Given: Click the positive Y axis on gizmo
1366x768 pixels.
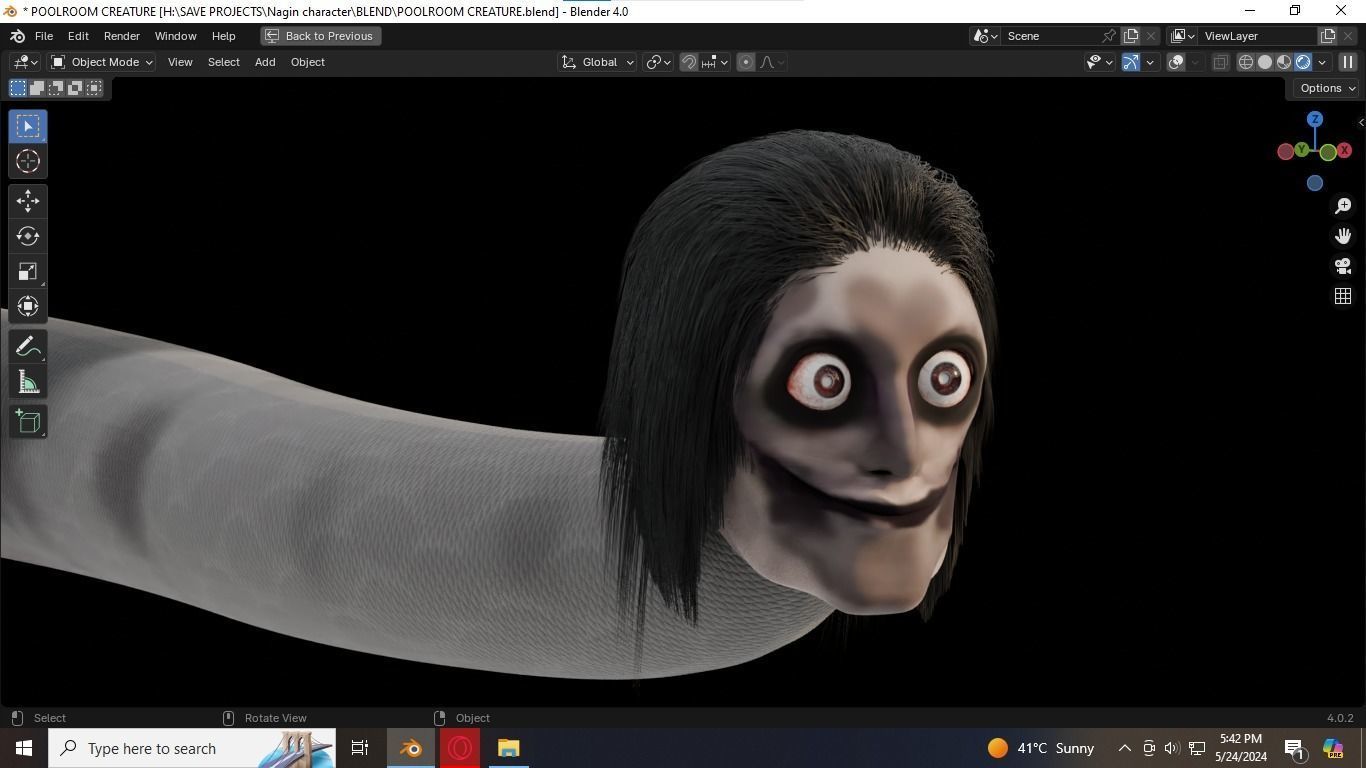Looking at the screenshot, I should click(1301, 149).
